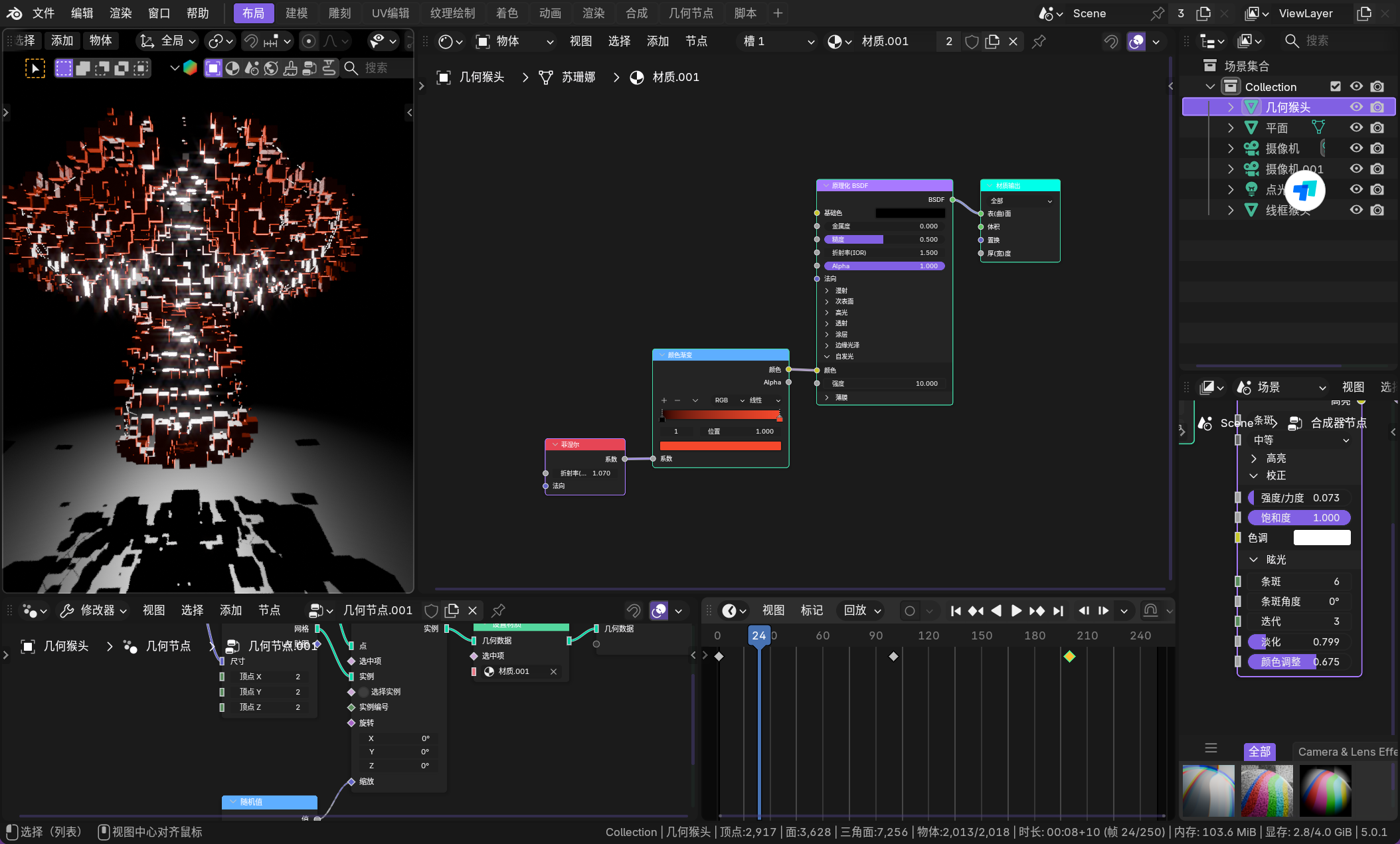Disable render for 平面 camera icon
Viewport: 1400px width, 844px height.
1377,127
